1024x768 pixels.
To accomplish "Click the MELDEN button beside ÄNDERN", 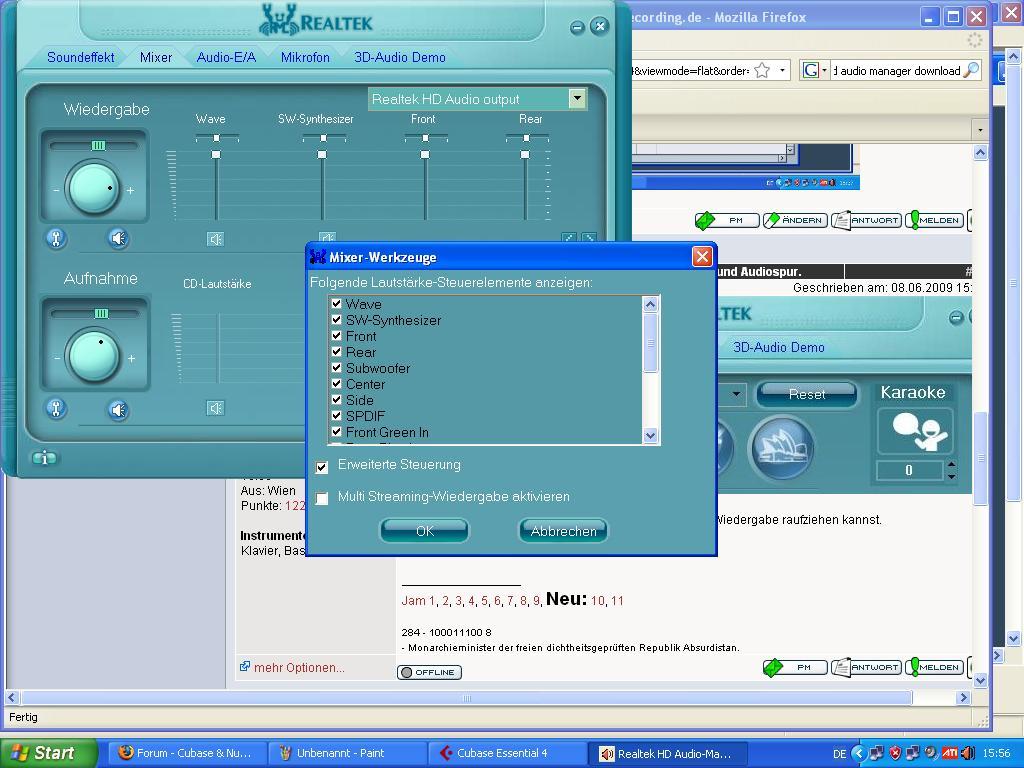I will [x=933, y=221].
